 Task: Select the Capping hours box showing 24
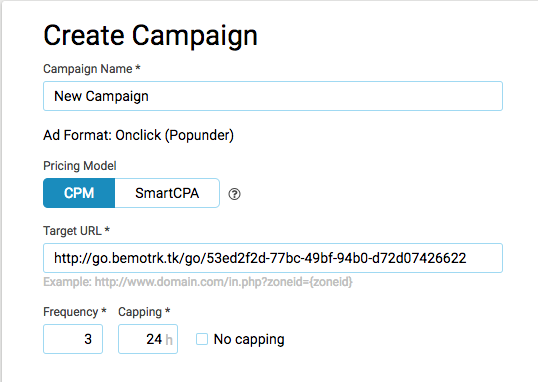coord(148,339)
